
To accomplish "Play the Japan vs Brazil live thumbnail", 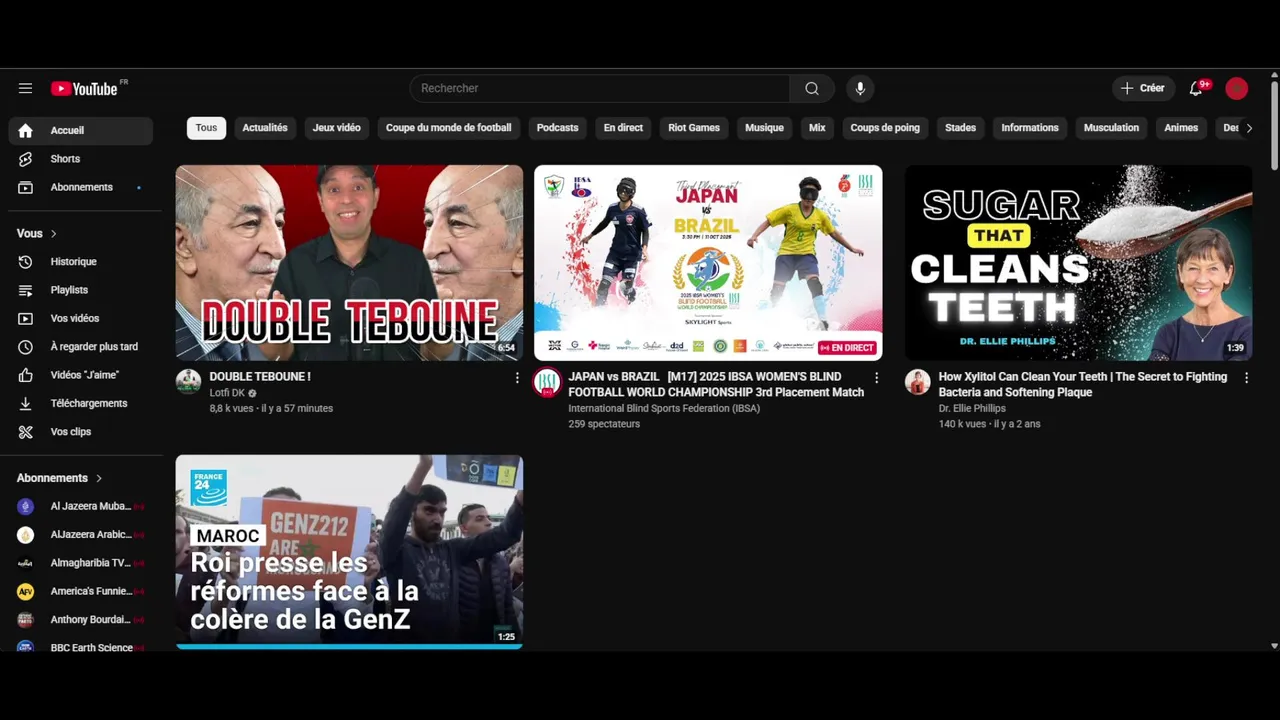I will click(x=708, y=263).
